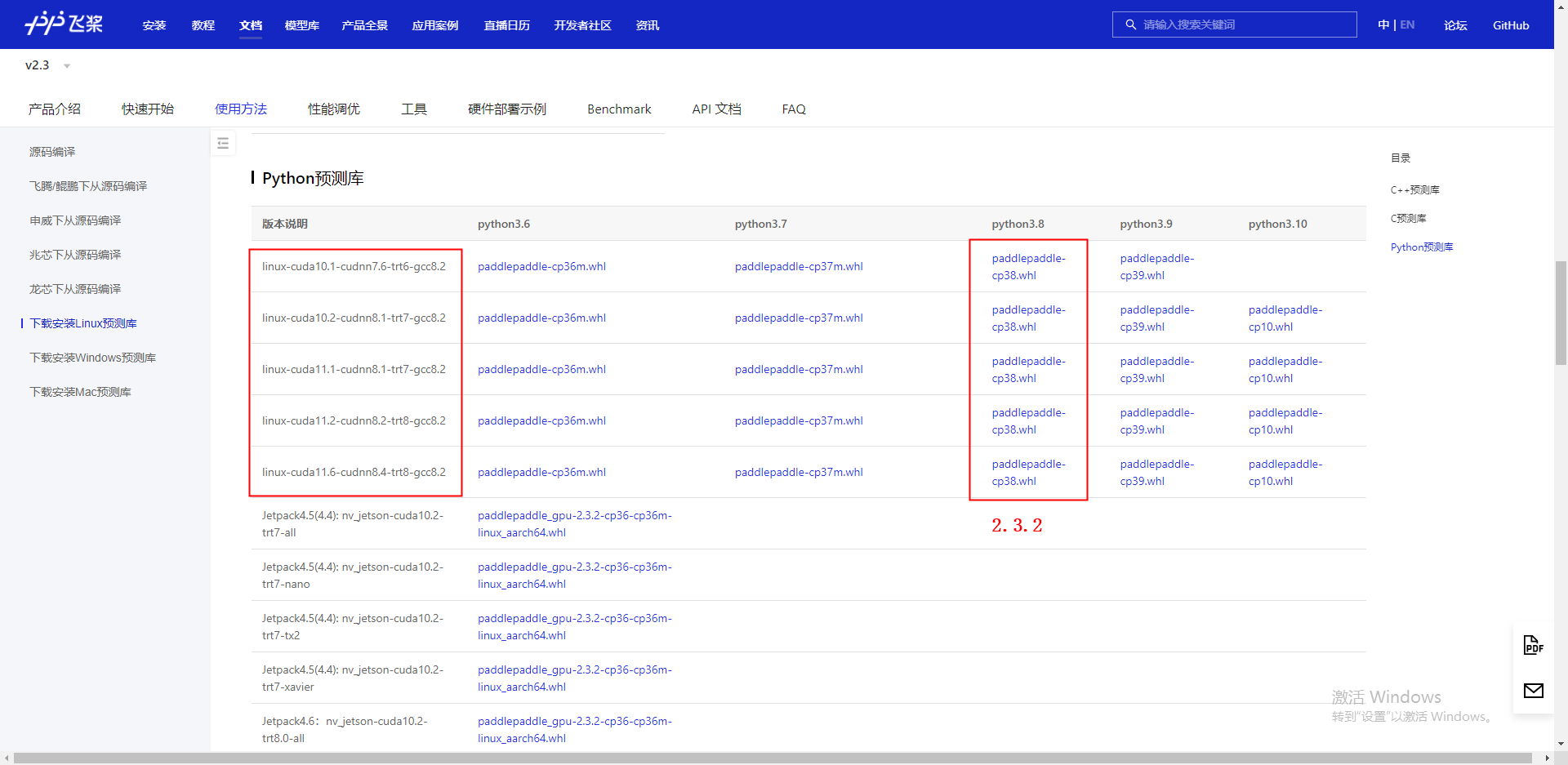Open the 开发者社区 menu item
1568x765 pixels.
pyautogui.click(x=582, y=25)
